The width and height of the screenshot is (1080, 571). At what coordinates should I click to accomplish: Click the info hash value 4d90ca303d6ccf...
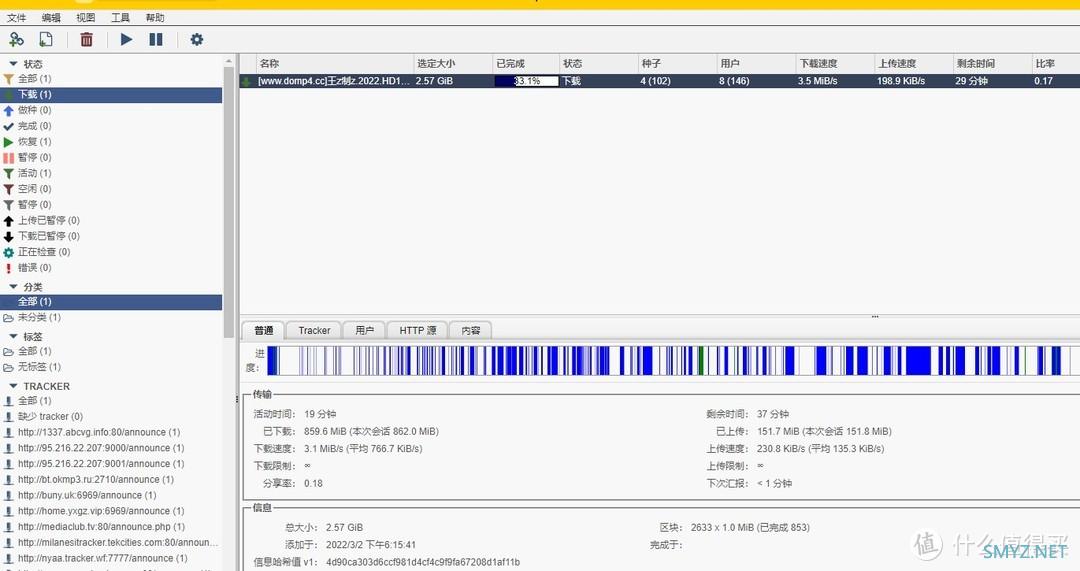pos(423,562)
